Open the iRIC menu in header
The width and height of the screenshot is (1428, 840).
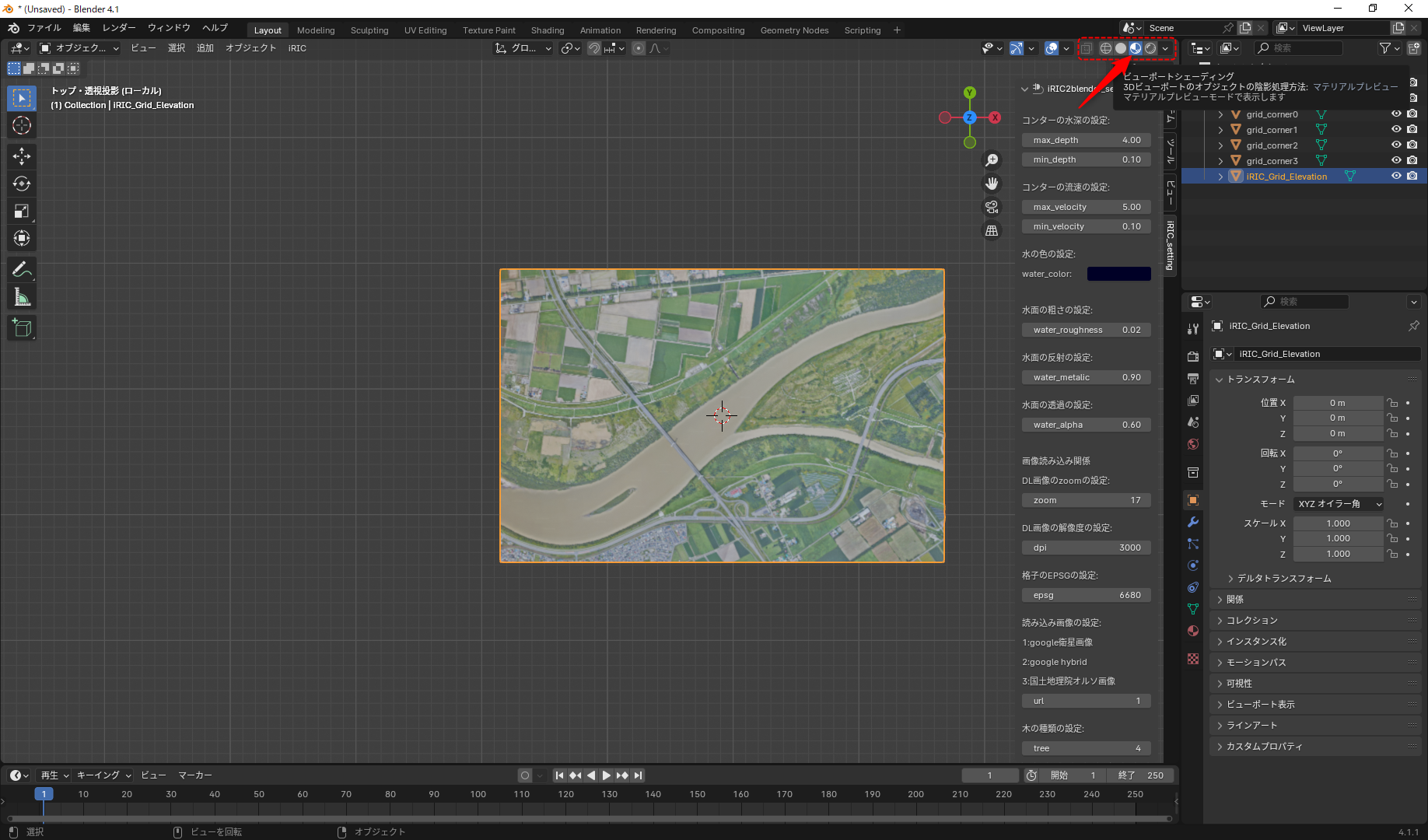[297, 48]
